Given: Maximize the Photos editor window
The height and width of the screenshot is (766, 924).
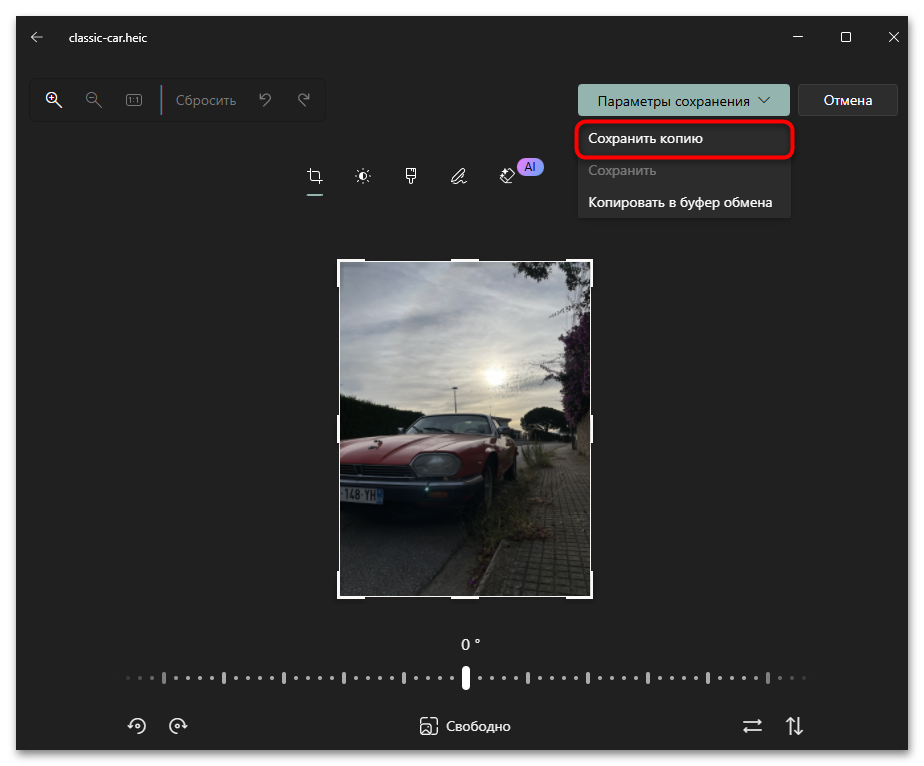Looking at the screenshot, I should tap(846, 37).
